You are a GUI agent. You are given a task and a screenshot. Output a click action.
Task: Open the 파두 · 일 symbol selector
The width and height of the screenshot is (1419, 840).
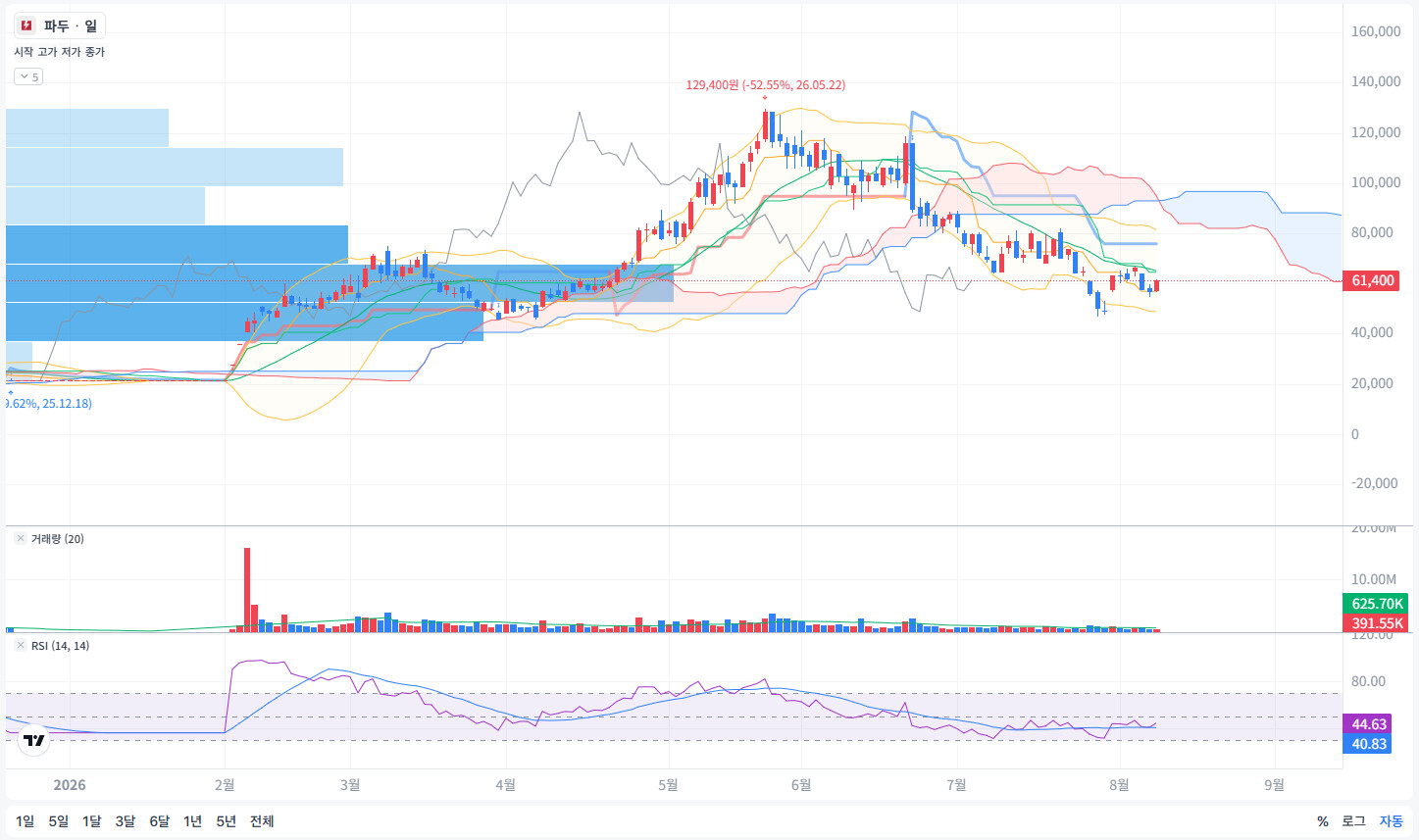(59, 25)
